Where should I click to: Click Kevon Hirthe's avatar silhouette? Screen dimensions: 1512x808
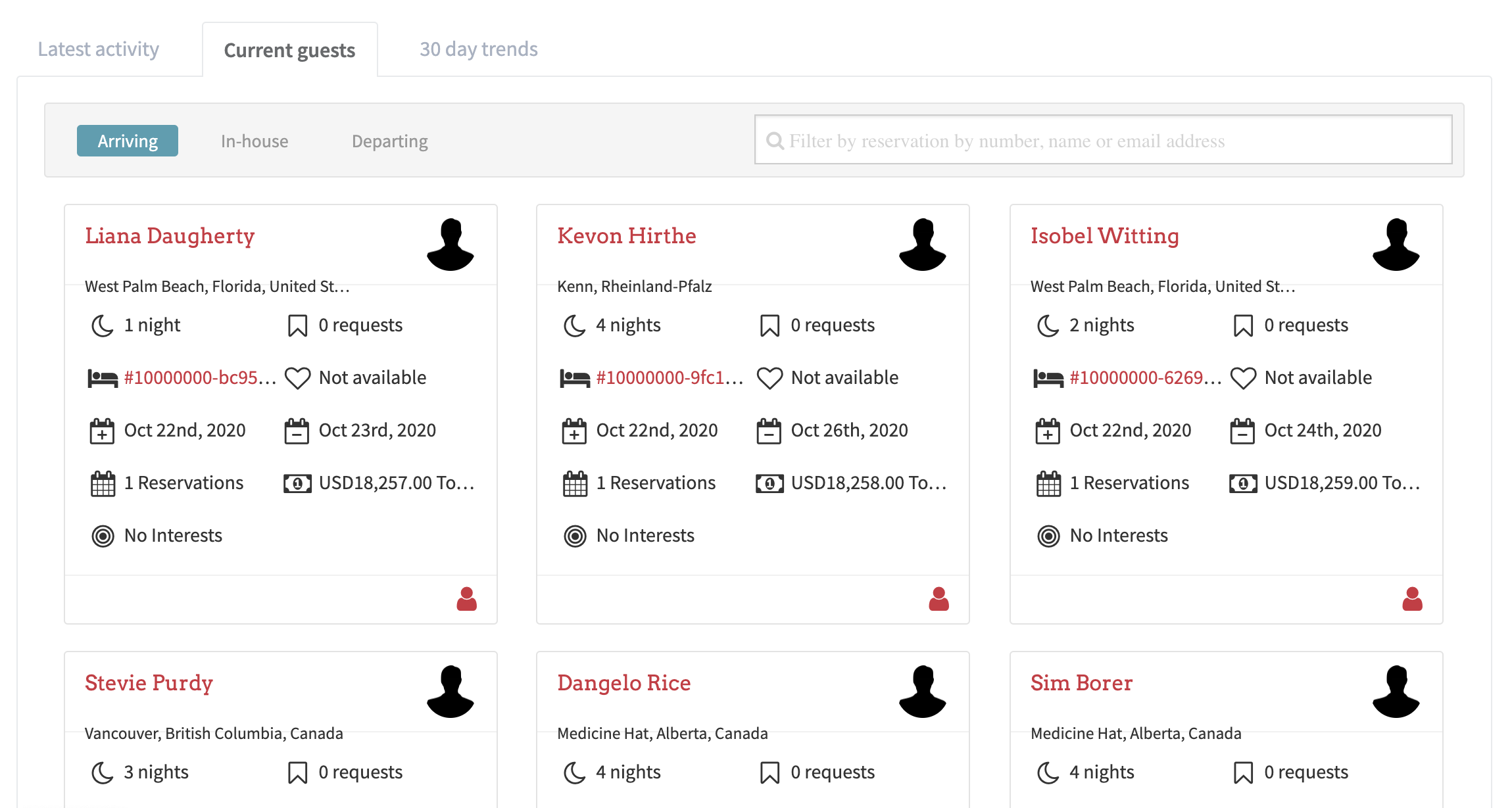(x=923, y=245)
